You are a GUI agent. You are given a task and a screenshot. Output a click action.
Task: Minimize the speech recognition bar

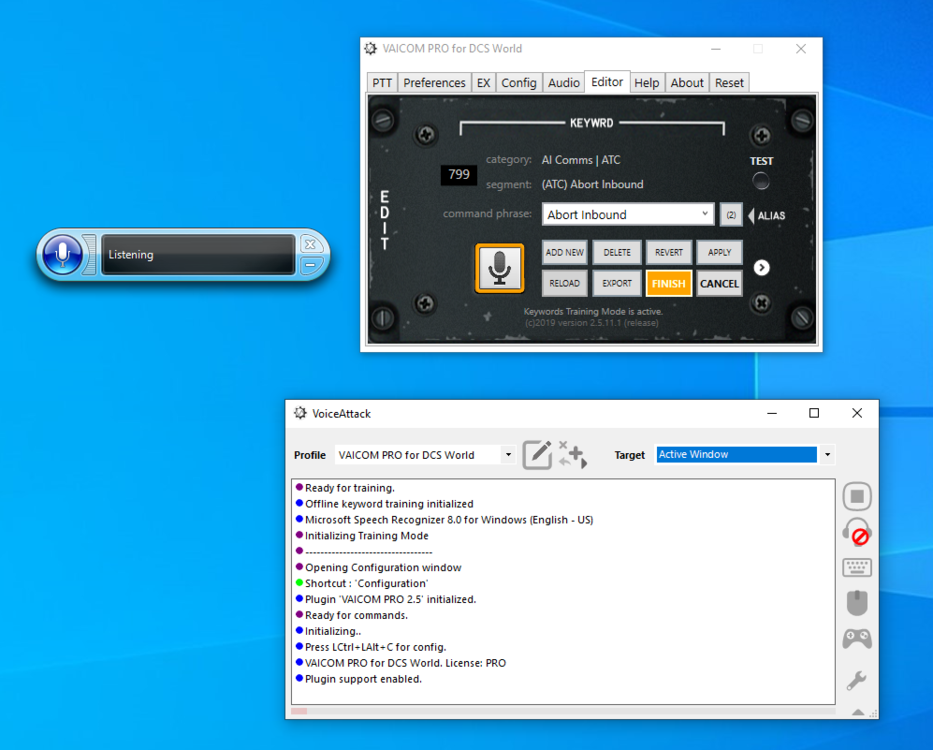(x=310, y=265)
